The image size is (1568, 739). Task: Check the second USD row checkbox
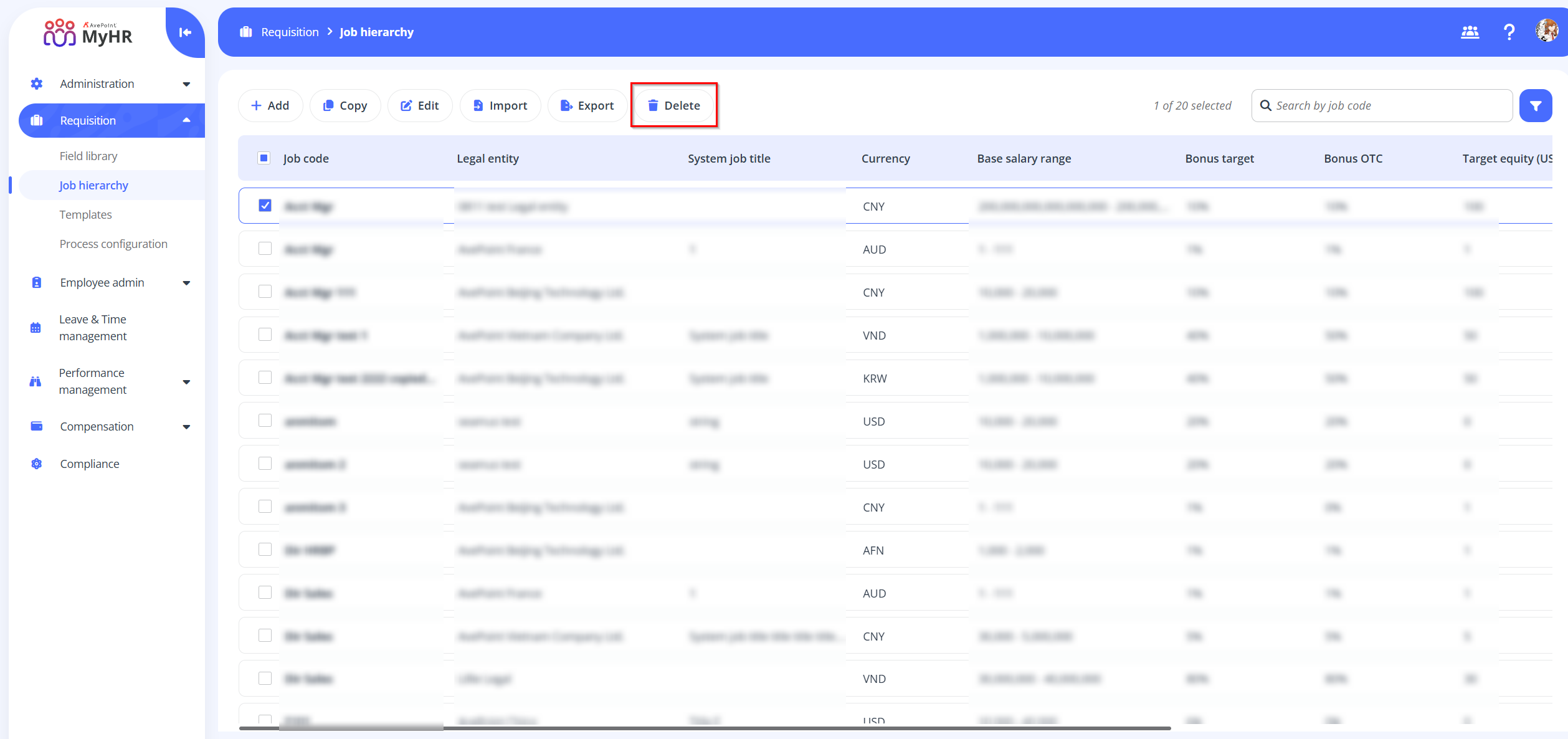click(265, 464)
